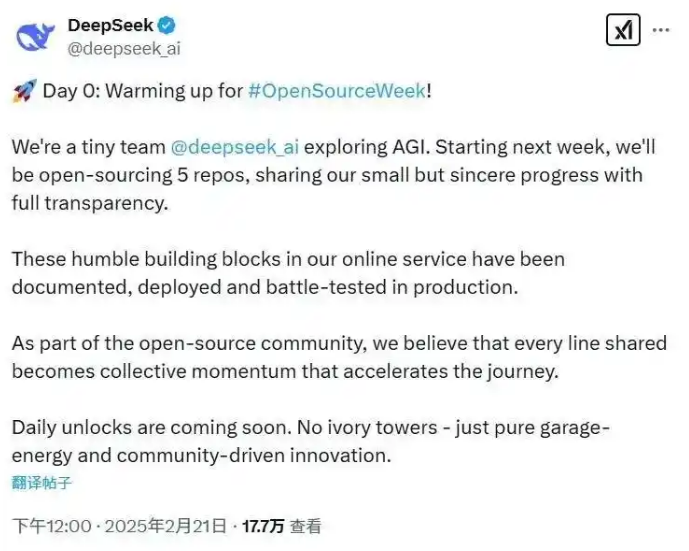Click the 17.7万 view count
Image resolution: width=689 pixels, height=551 pixels.
263,526
